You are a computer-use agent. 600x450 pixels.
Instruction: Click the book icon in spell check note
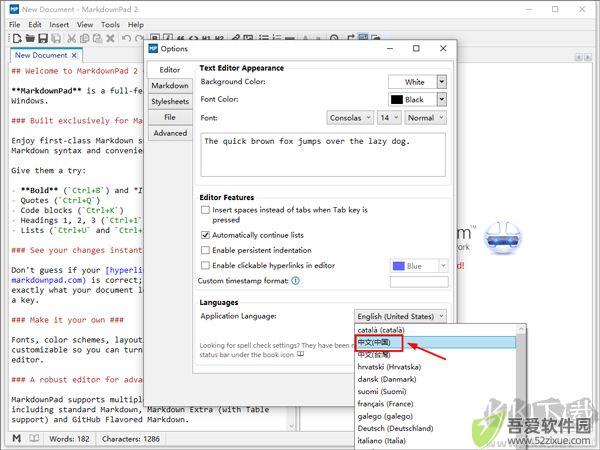click(x=300, y=354)
